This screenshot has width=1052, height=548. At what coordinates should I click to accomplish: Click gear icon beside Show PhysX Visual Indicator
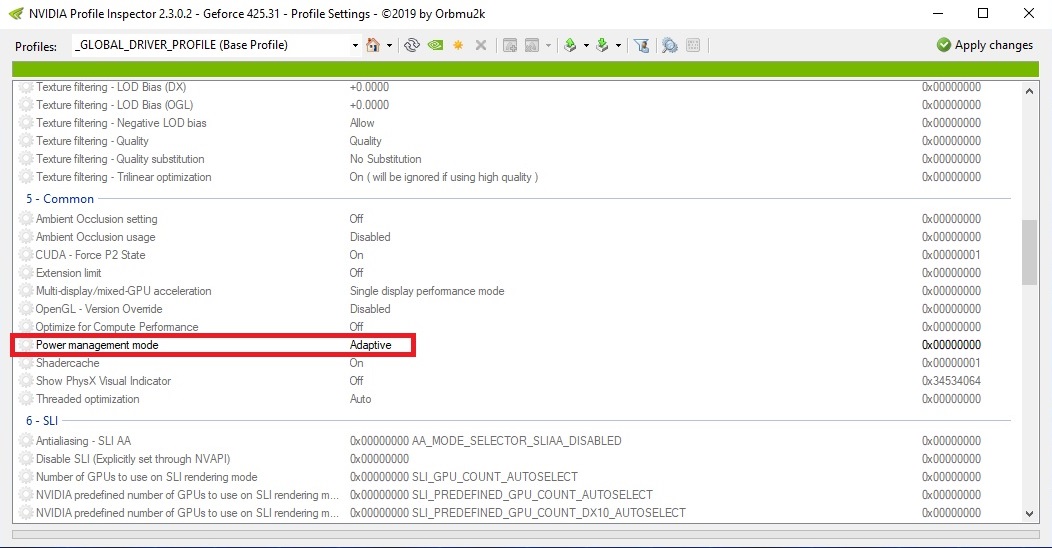[25, 381]
